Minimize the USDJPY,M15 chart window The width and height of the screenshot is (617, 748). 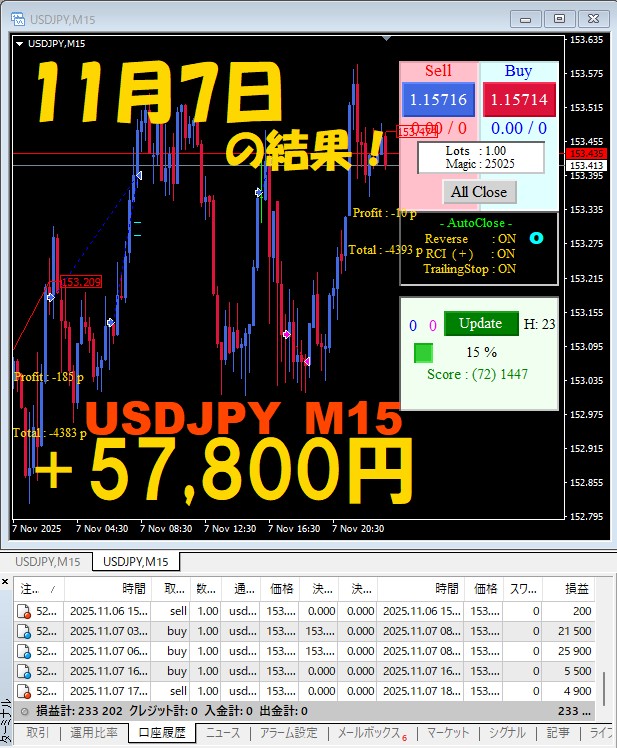(525, 19)
